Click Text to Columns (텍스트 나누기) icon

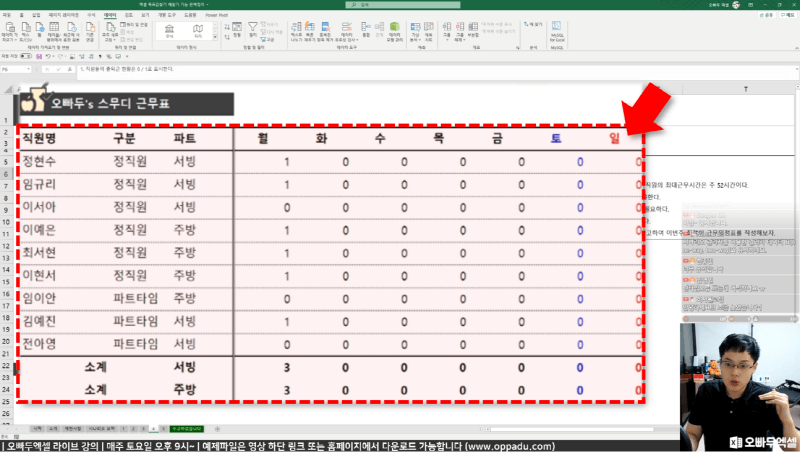(296, 32)
